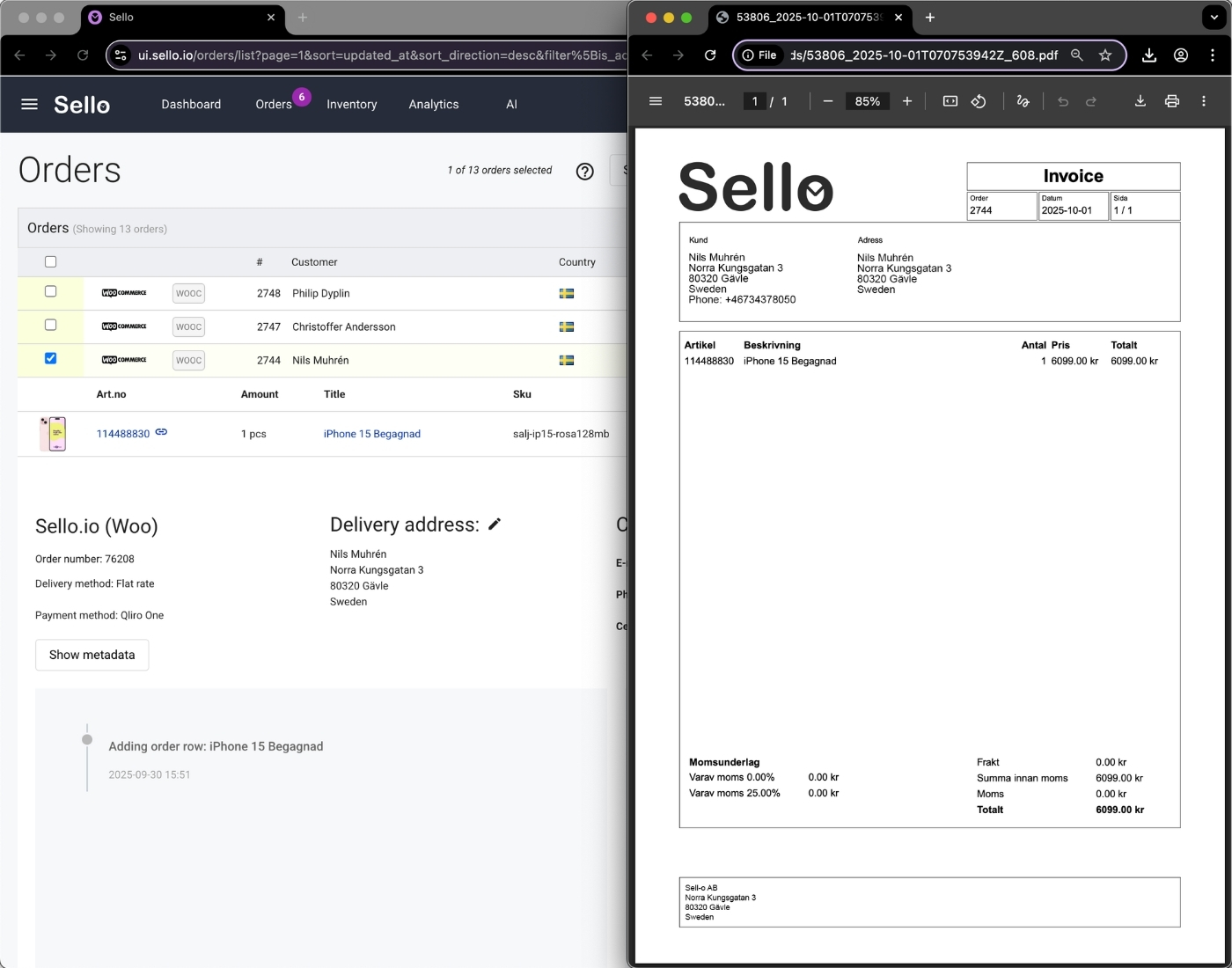The width and height of the screenshot is (1232, 968).
Task: Download the invoice from the PDF toolbar
Action: [1140, 101]
